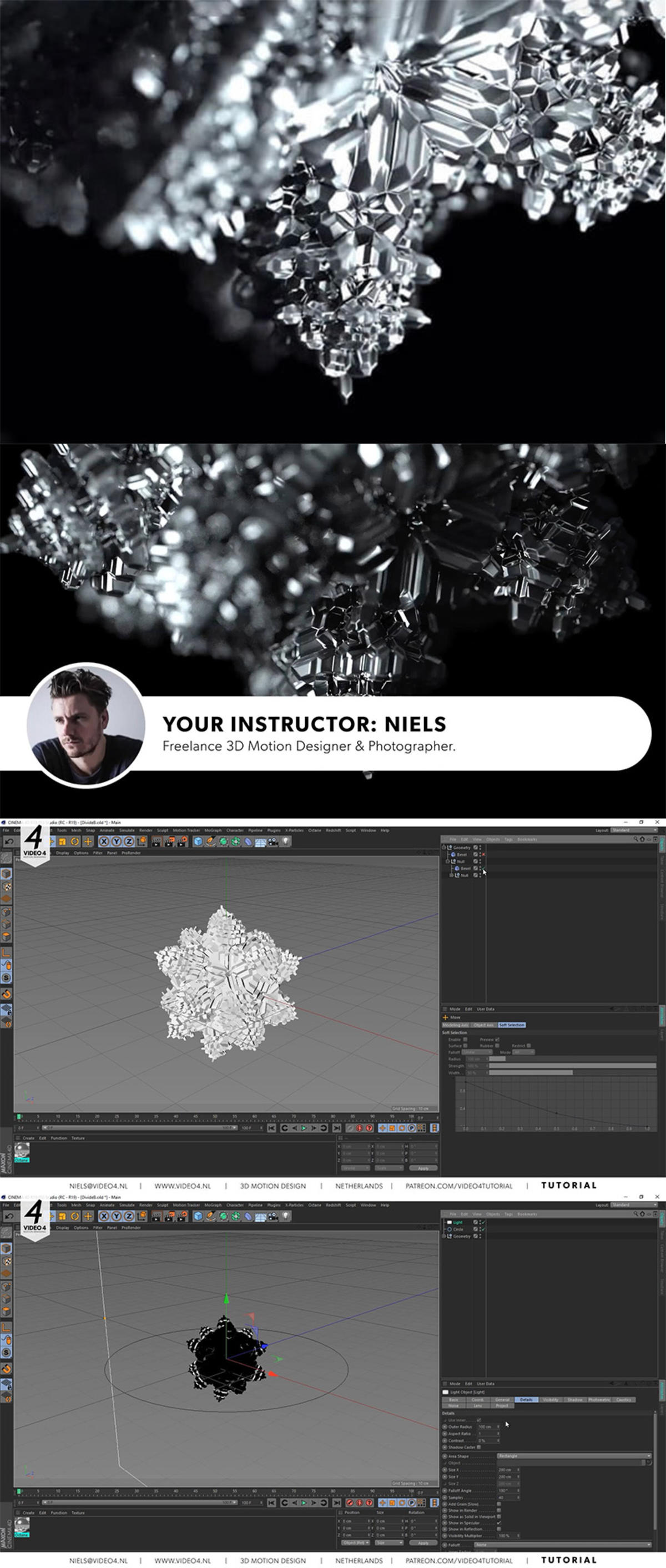Expand Geometry object tree in lower screenshot
Image resolution: width=666 pixels, height=1568 pixels.
click(444, 1236)
